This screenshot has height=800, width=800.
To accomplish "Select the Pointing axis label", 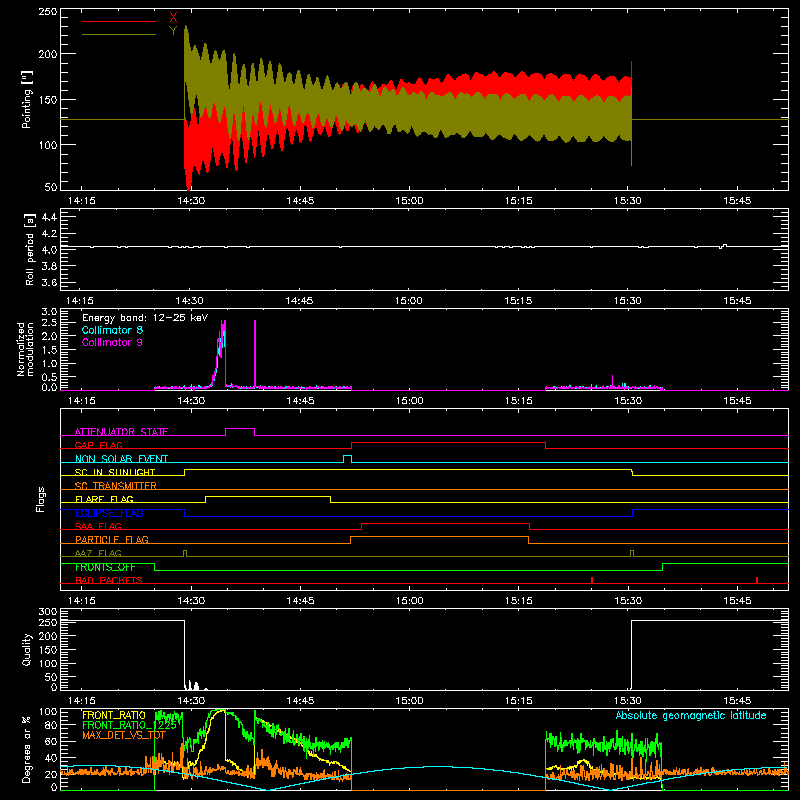I will pyautogui.click(x=27, y=99).
